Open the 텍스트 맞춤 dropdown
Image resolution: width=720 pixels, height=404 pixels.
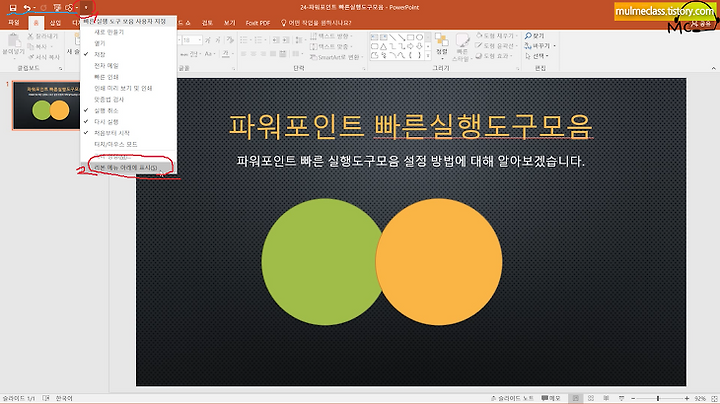click(332, 46)
